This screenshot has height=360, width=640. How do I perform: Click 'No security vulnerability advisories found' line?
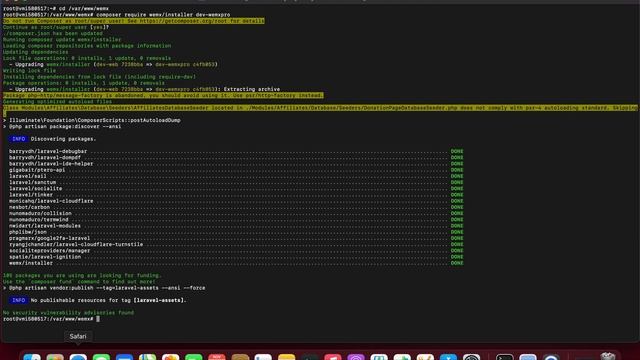pos(68,312)
